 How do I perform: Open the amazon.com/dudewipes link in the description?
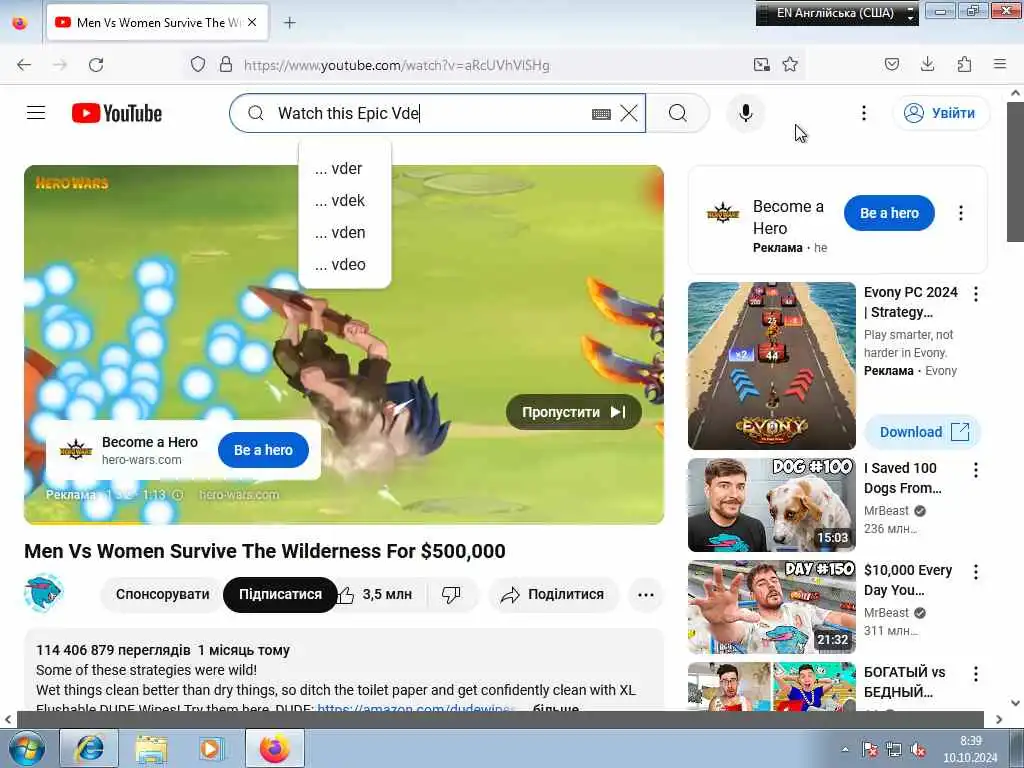pos(417,708)
